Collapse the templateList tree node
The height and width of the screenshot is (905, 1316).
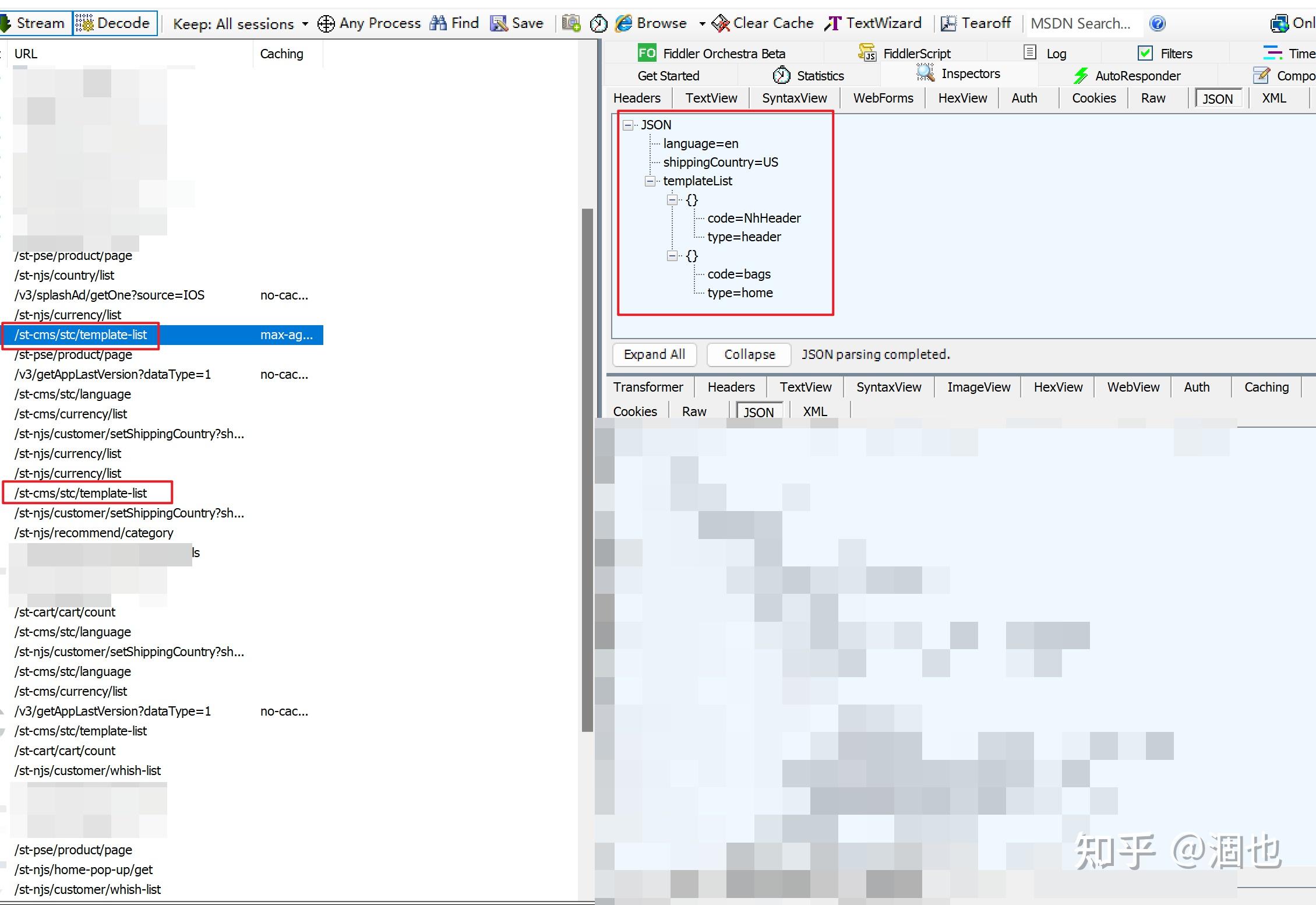pyautogui.click(x=650, y=181)
